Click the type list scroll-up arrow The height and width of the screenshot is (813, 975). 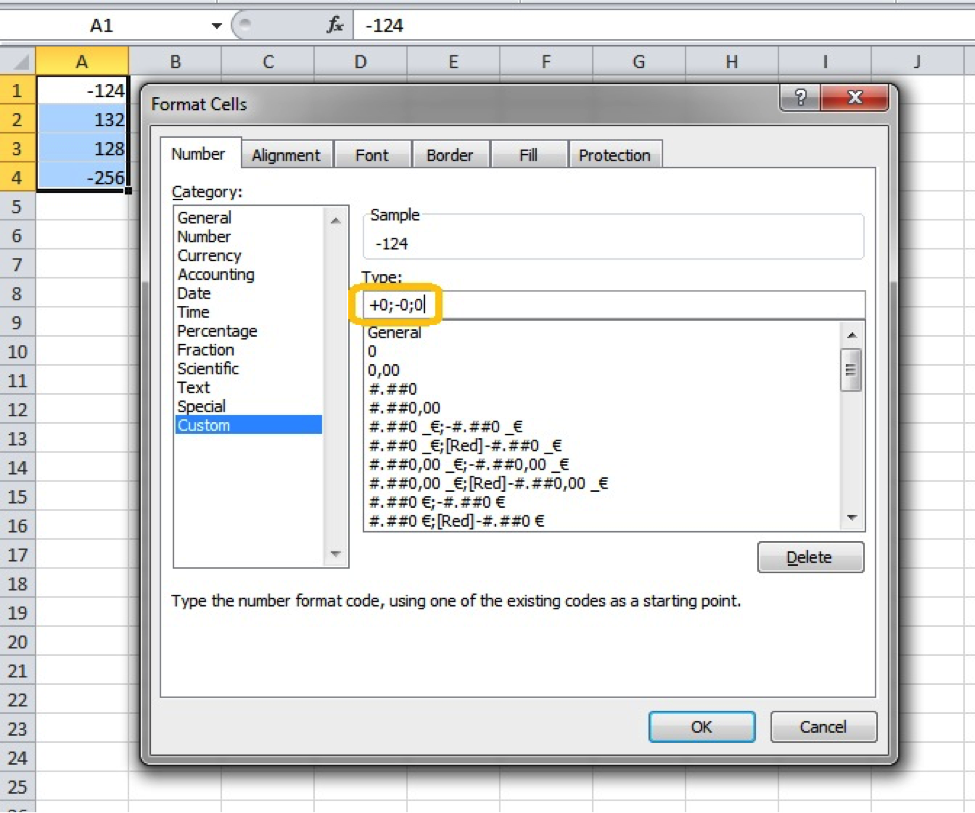coord(852,335)
